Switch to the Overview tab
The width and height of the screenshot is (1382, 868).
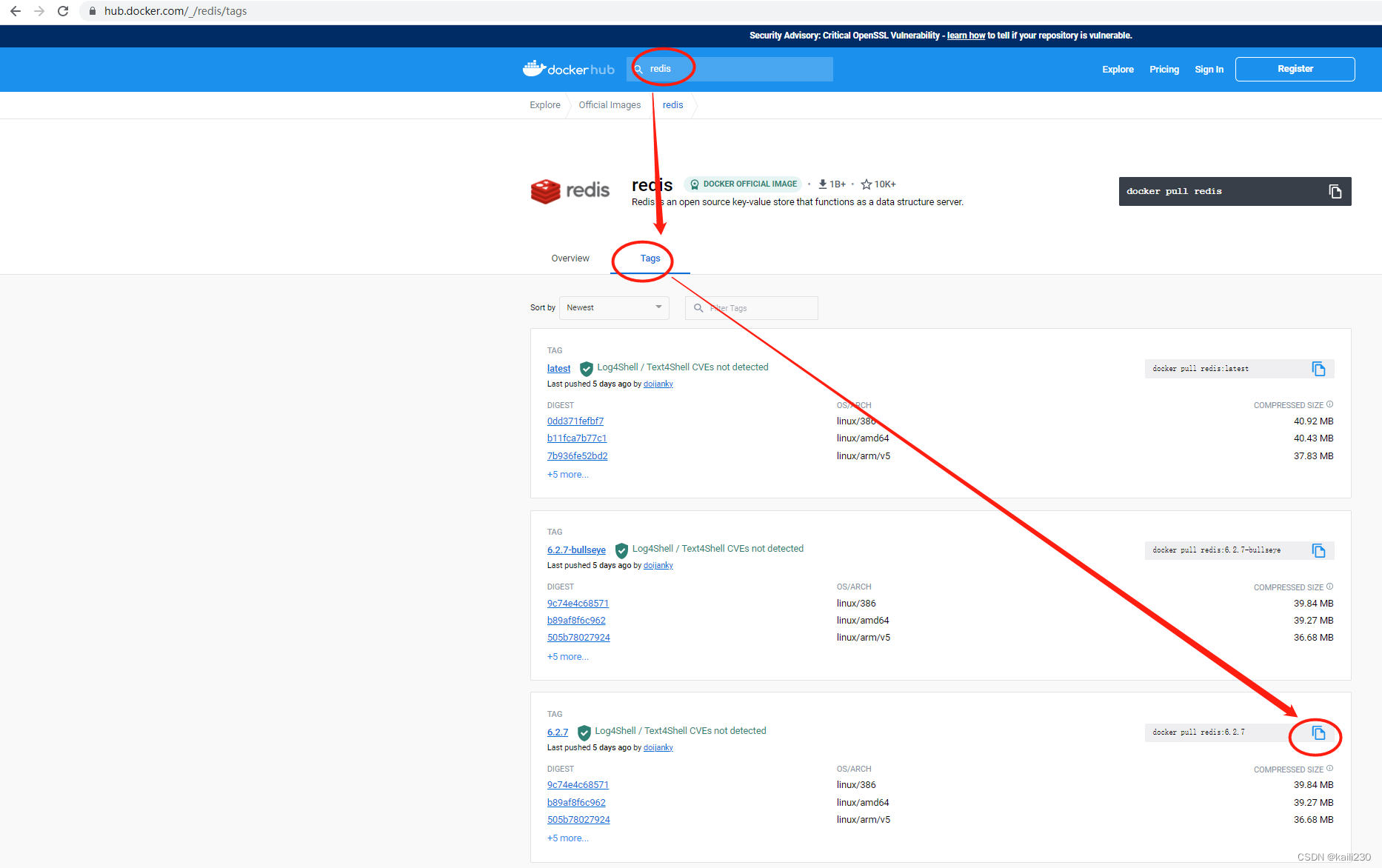click(570, 258)
